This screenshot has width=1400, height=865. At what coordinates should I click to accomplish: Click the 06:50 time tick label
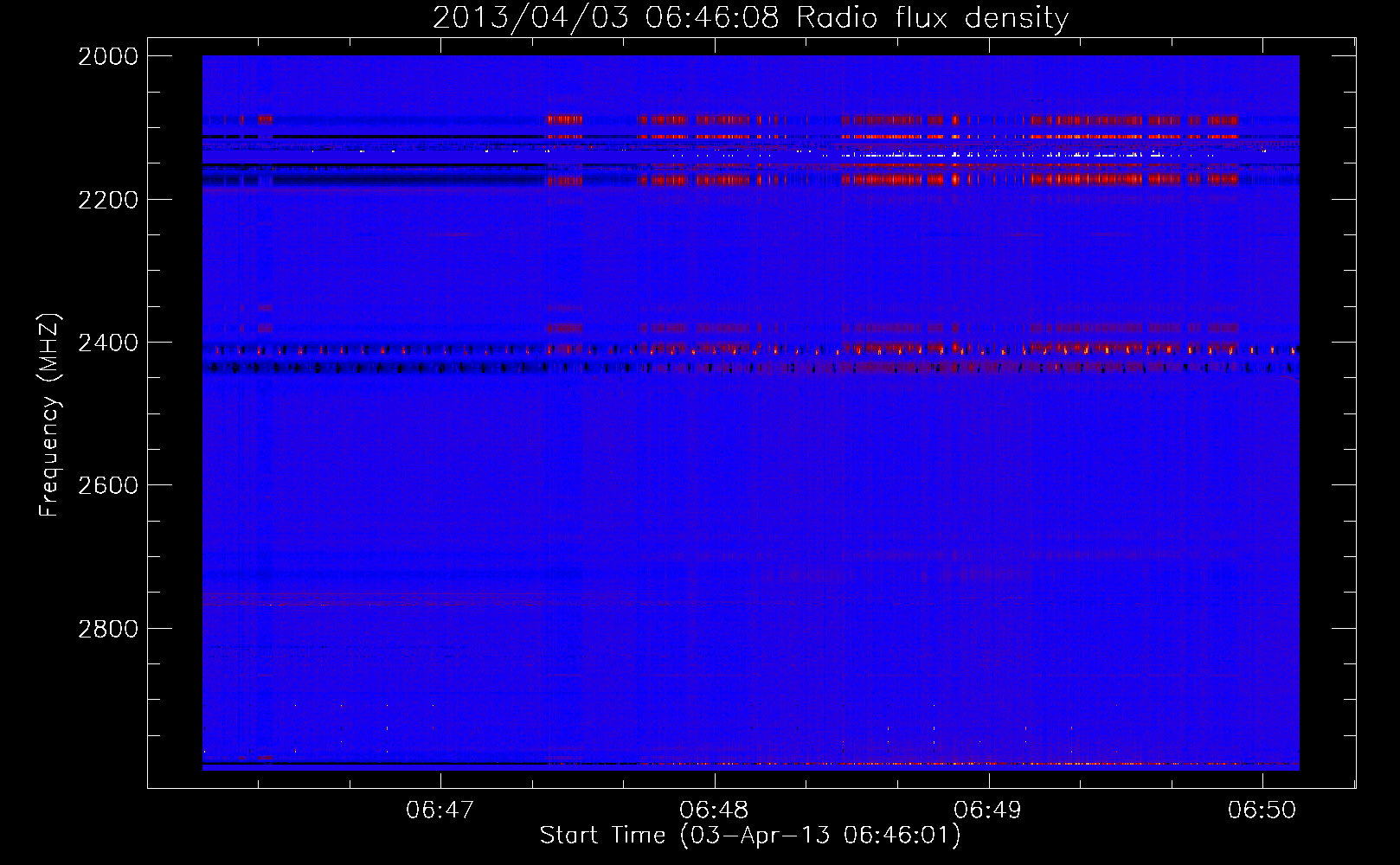coord(1262,810)
